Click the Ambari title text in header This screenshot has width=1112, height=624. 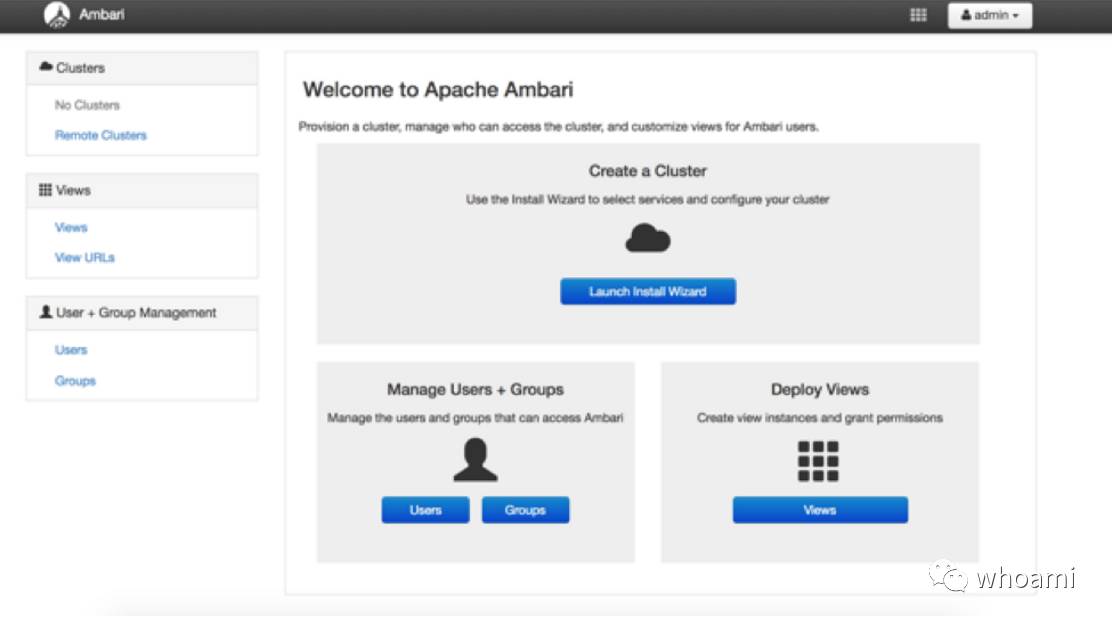pos(101,14)
